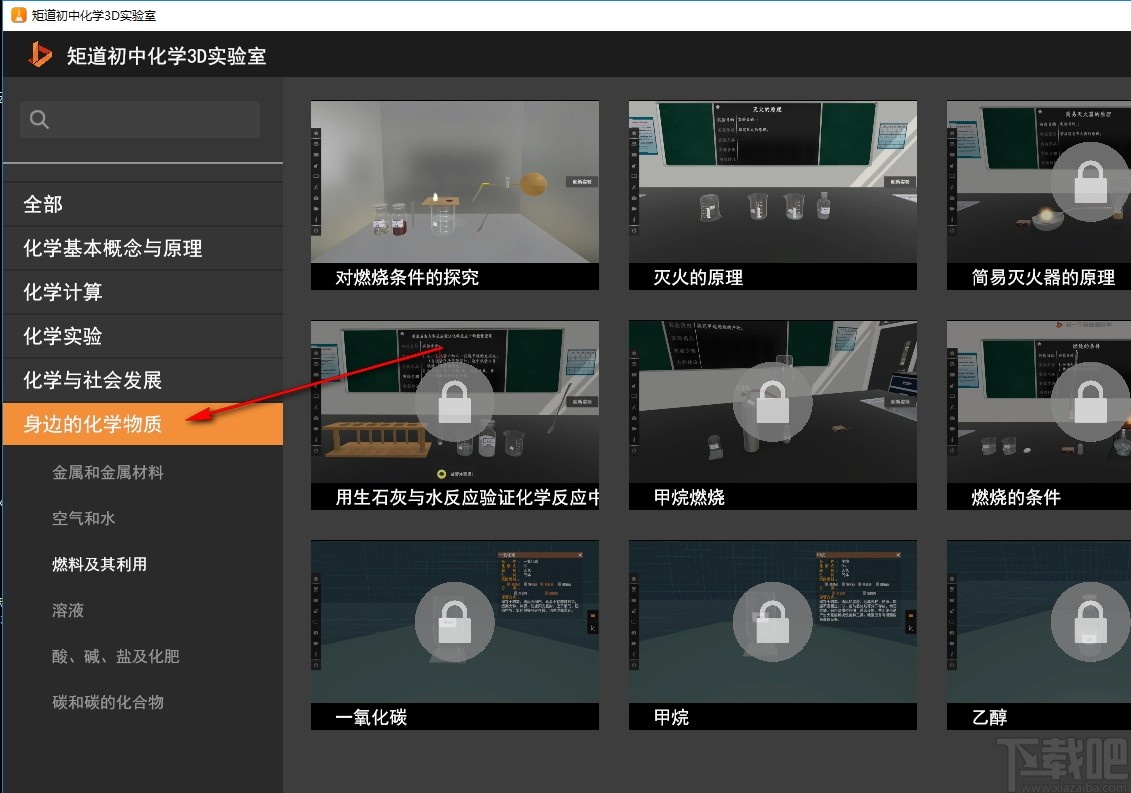Click the lock icon on 甲烷燃烧 experiment
This screenshot has width=1131, height=793.
point(772,404)
